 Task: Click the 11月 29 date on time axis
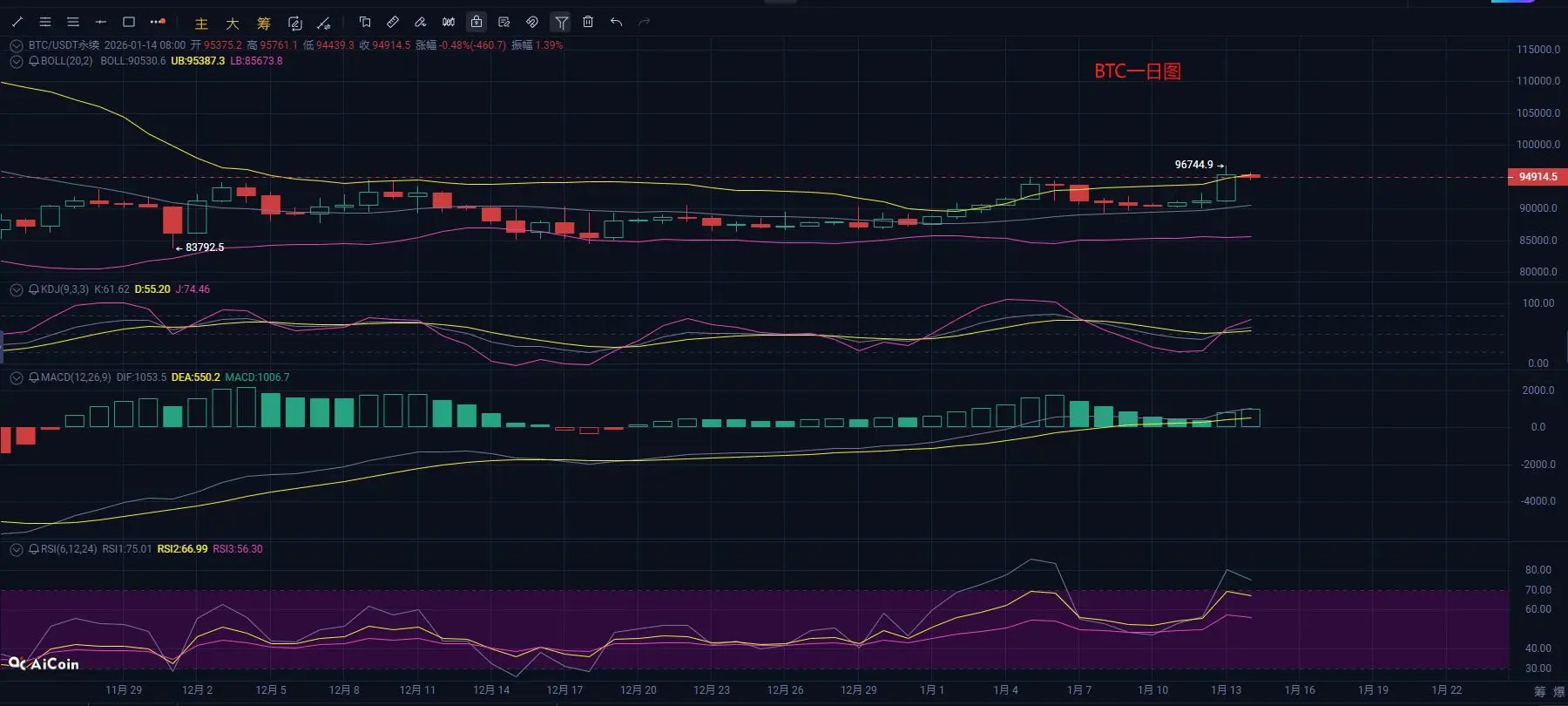[124, 690]
